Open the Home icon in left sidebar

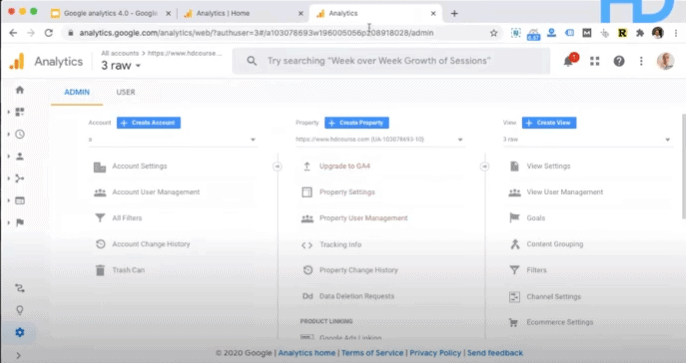20,90
